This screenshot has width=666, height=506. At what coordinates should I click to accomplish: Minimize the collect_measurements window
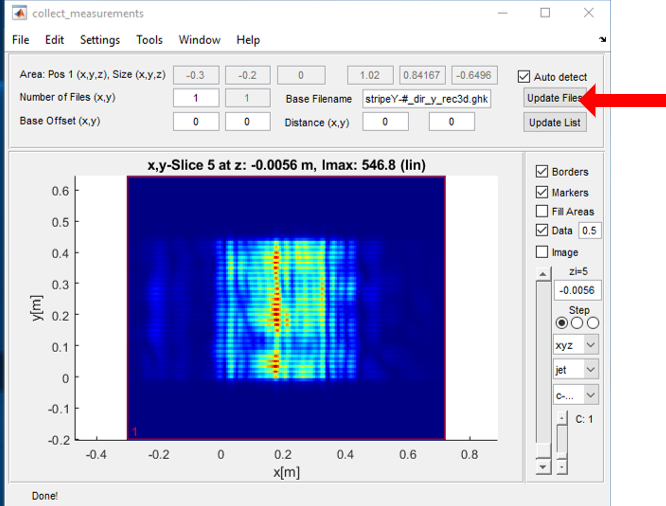coord(502,13)
